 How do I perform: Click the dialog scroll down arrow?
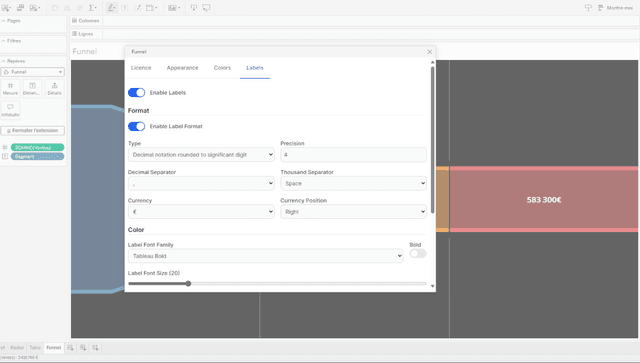(x=433, y=286)
